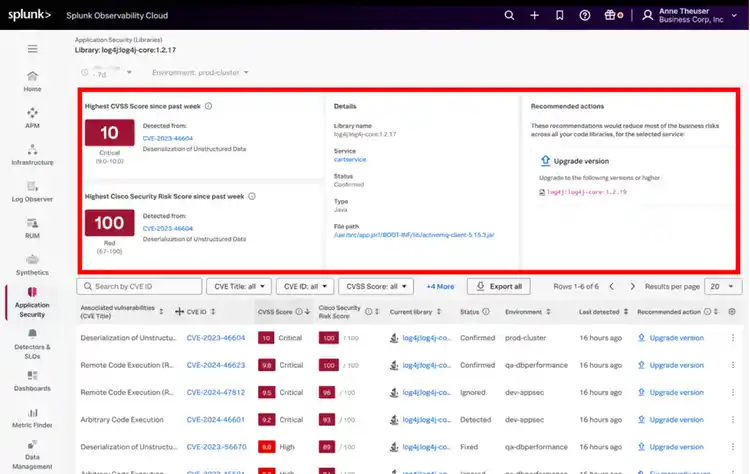The height and width of the screenshot is (474, 750).
Task: Select Log Observer in the side menu
Action: pos(33,191)
